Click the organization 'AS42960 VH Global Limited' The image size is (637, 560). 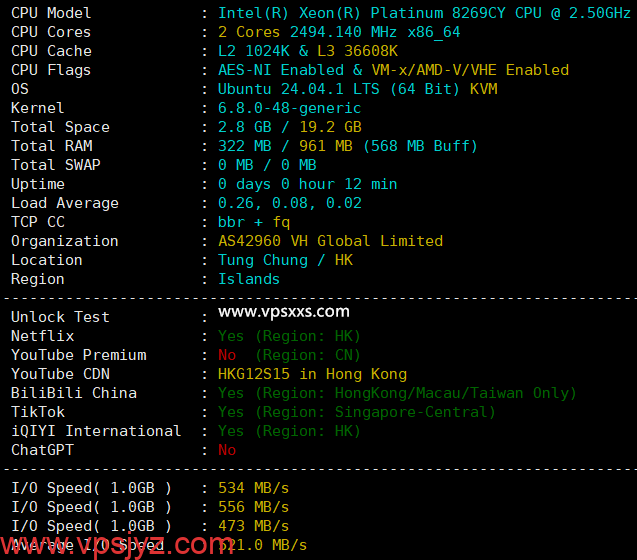tap(330, 241)
